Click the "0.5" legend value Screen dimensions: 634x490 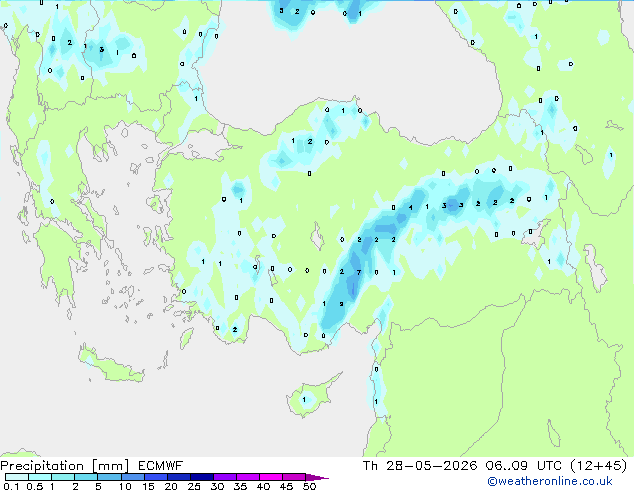pos(35,486)
